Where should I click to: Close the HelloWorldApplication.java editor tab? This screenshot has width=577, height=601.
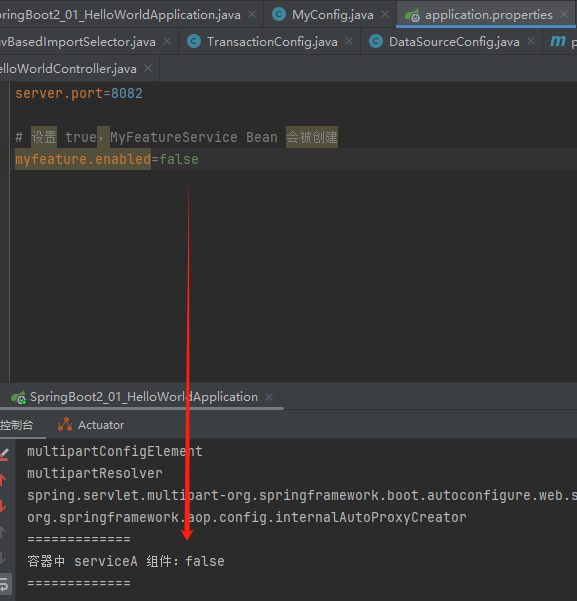252,15
